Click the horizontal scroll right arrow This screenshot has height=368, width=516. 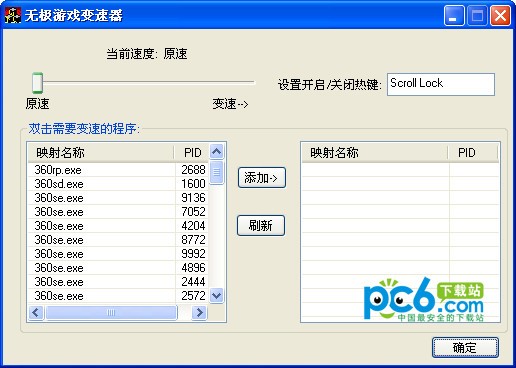click(x=199, y=313)
